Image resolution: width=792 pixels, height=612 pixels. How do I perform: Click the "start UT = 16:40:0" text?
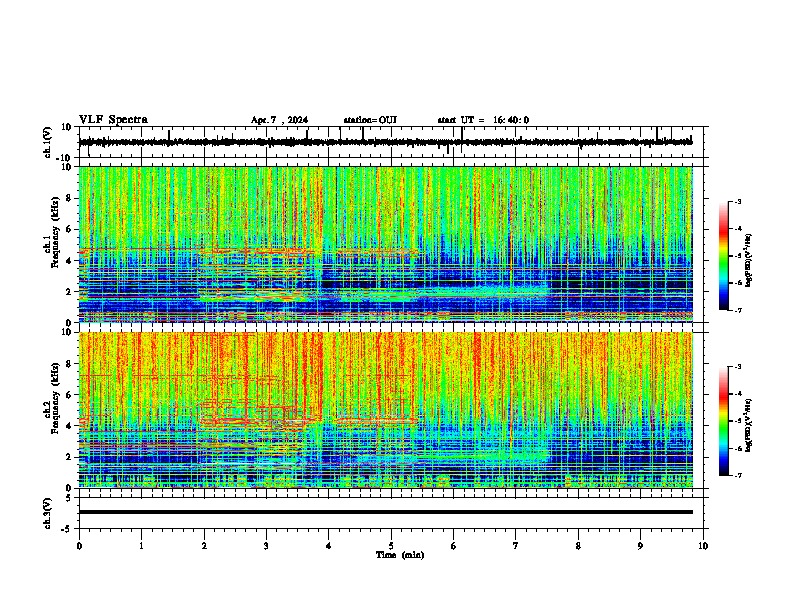pos(483,120)
